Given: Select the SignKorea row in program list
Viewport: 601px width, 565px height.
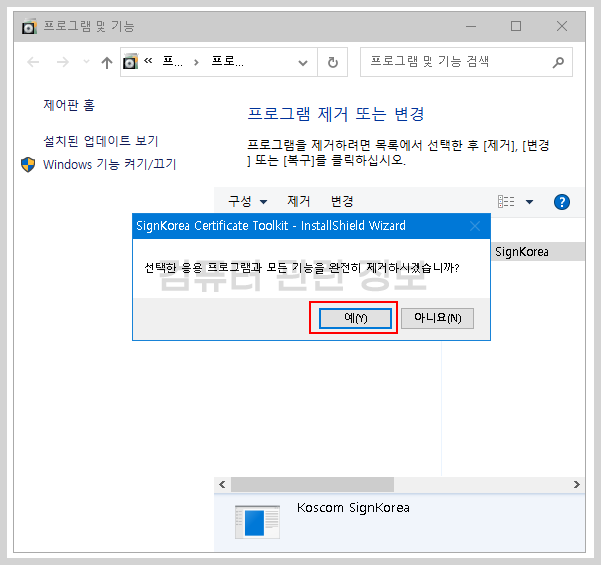Looking at the screenshot, I should click(x=538, y=252).
